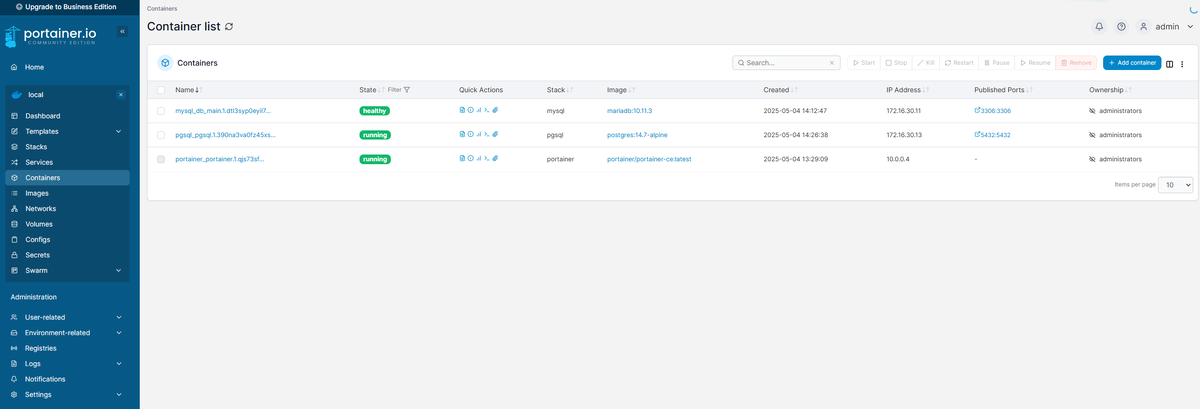Open stats for the pgsql_pgsql container

tap(479, 134)
